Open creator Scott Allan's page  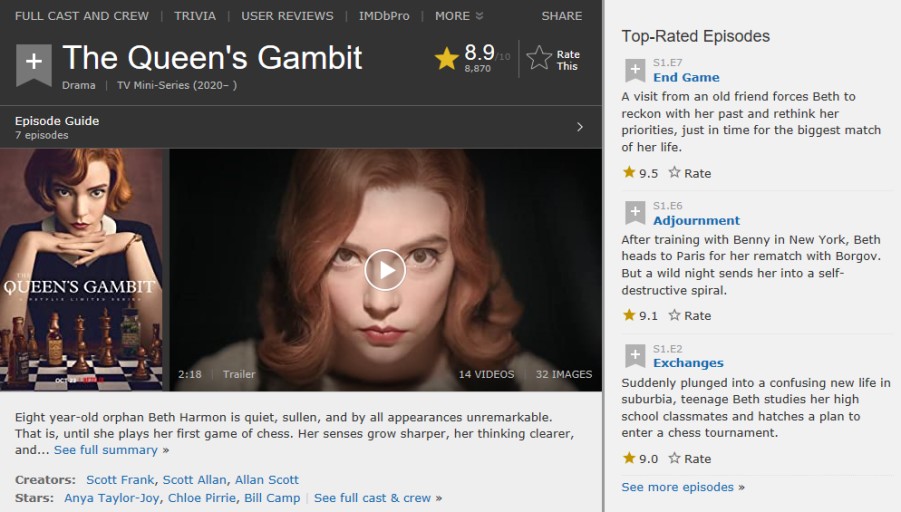194,479
